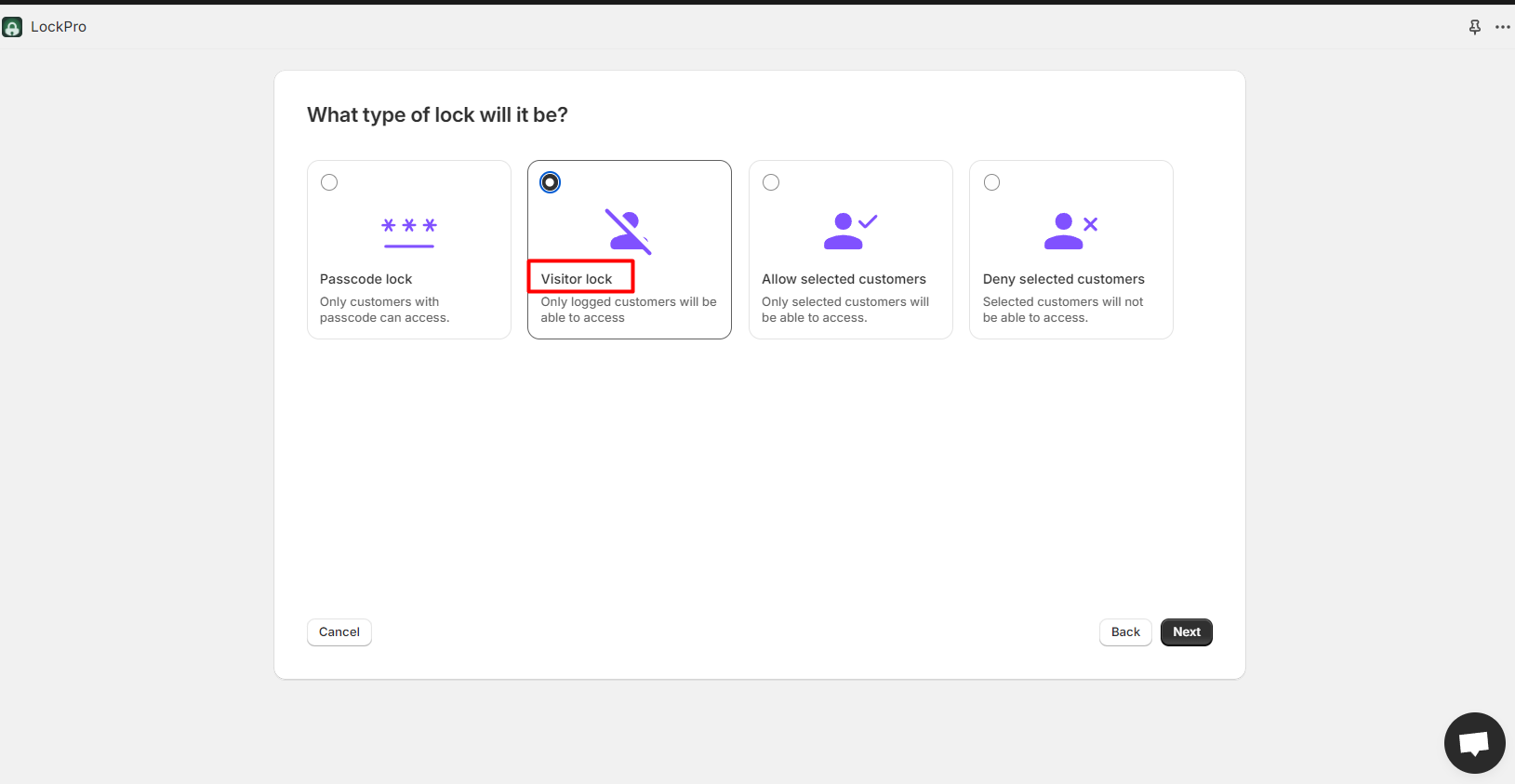Open the chat support bubble
This screenshot has width=1515, height=784.
coord(1474,742)
